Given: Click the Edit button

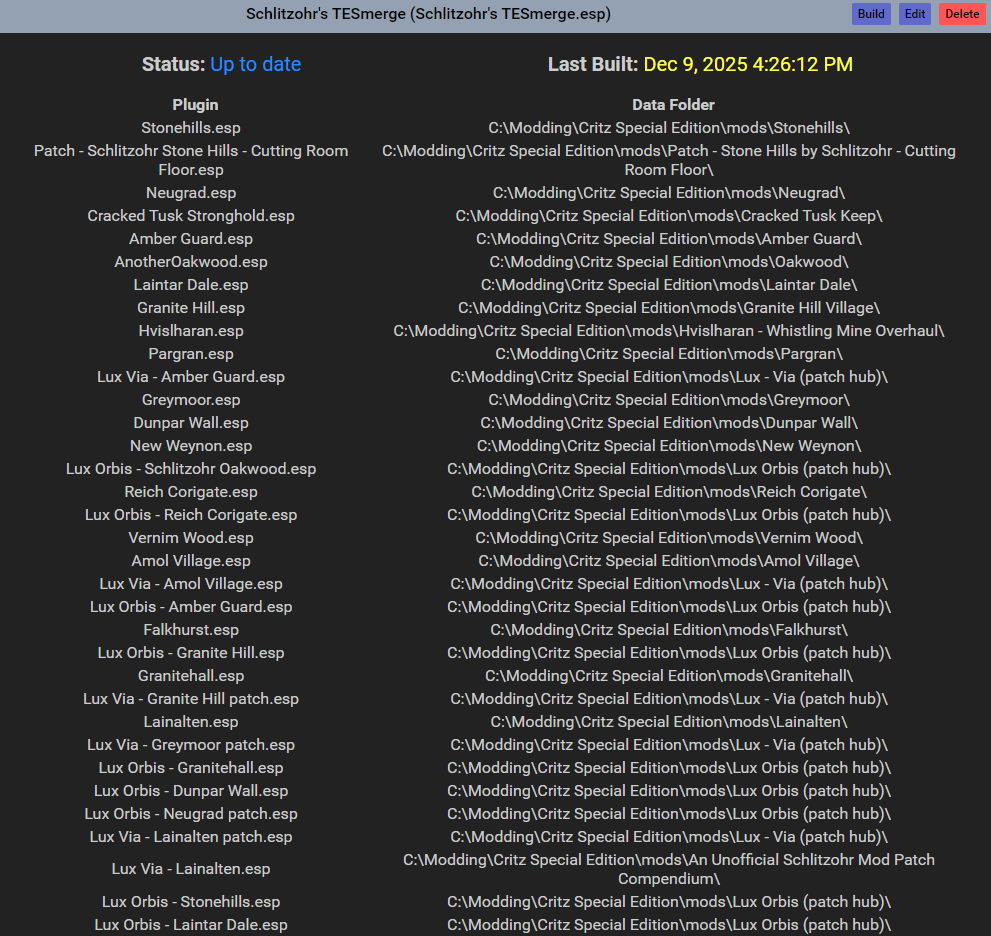Looking at the screenshot, I should click(x=915, y=14).
